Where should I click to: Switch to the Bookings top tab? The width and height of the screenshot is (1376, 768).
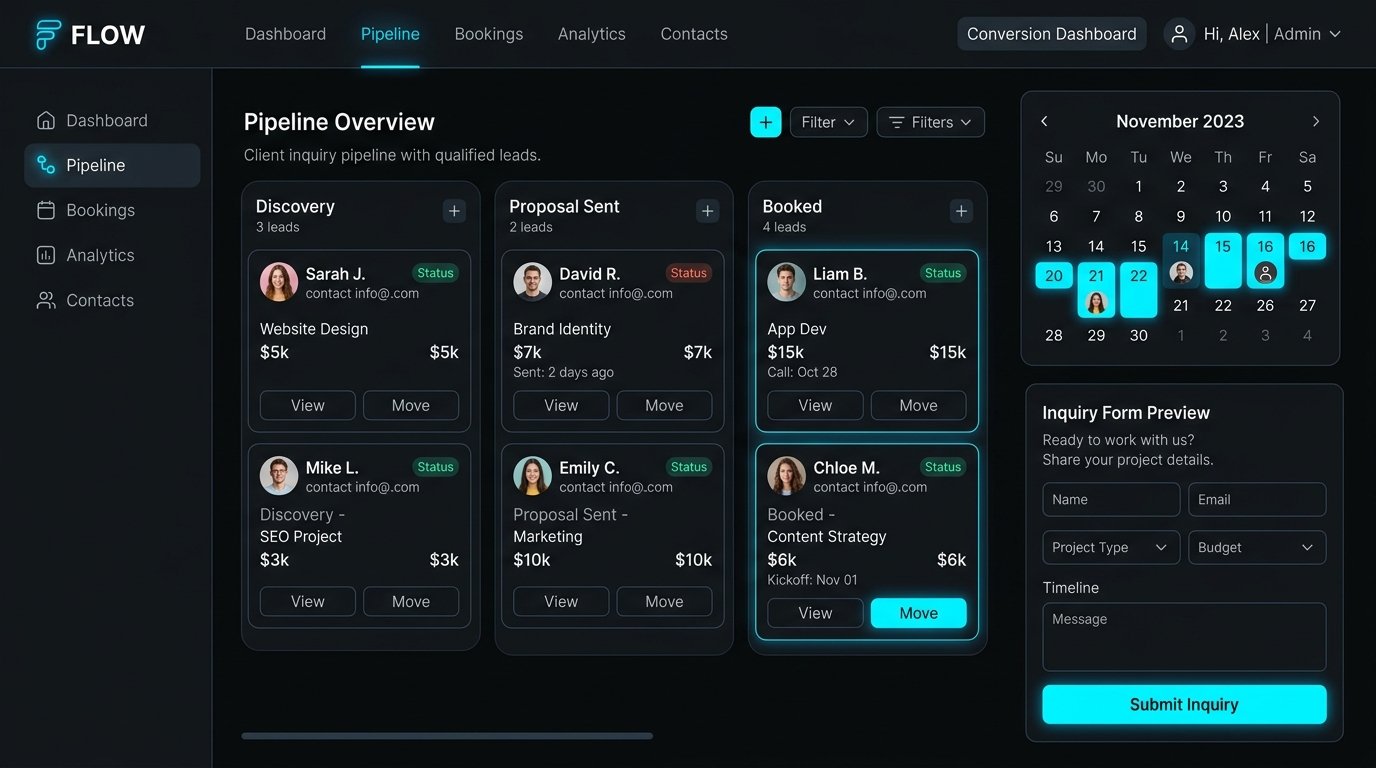point(489,34)
